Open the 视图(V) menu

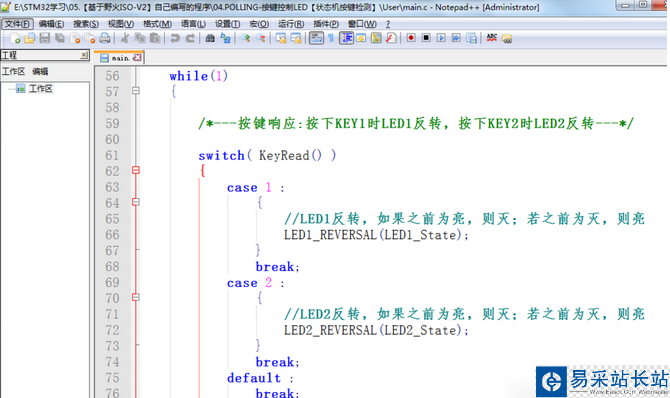[121, 24]
